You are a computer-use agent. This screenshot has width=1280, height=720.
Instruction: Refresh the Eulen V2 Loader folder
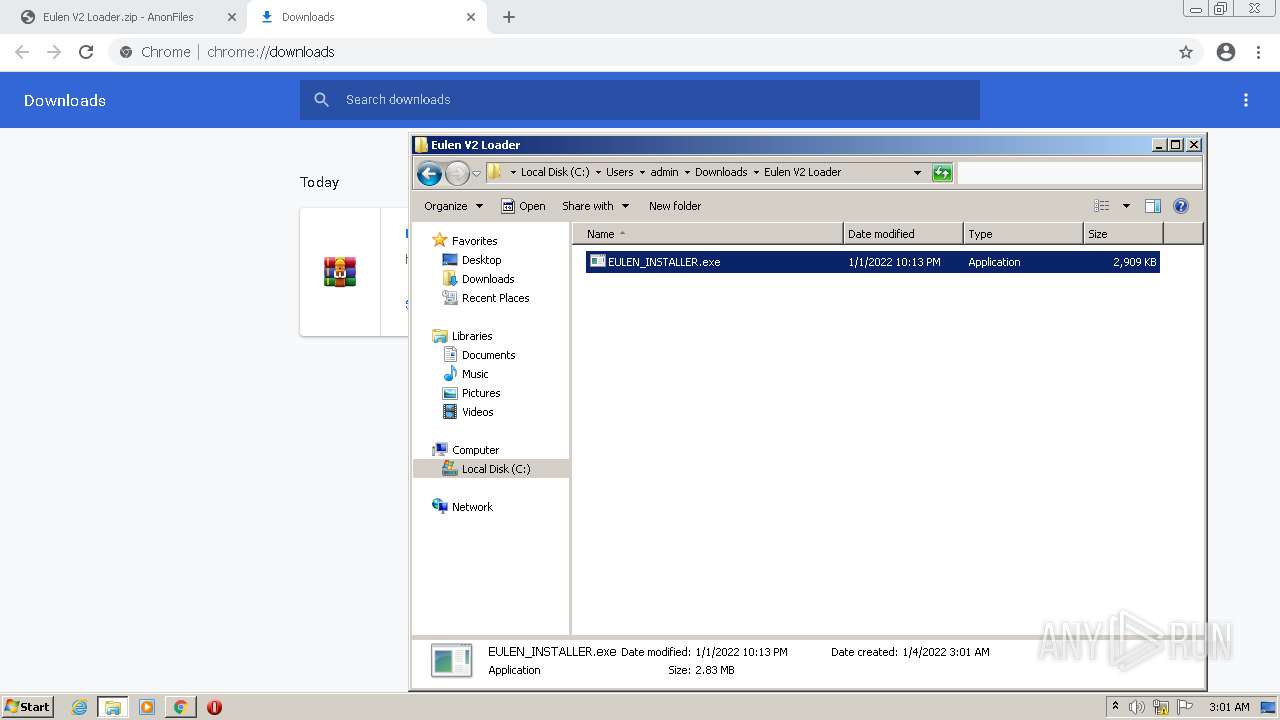[942, 173]
